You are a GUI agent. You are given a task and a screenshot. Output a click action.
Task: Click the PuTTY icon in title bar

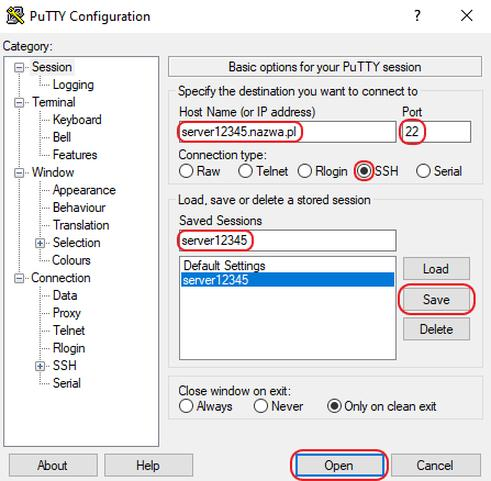point(15,15)
